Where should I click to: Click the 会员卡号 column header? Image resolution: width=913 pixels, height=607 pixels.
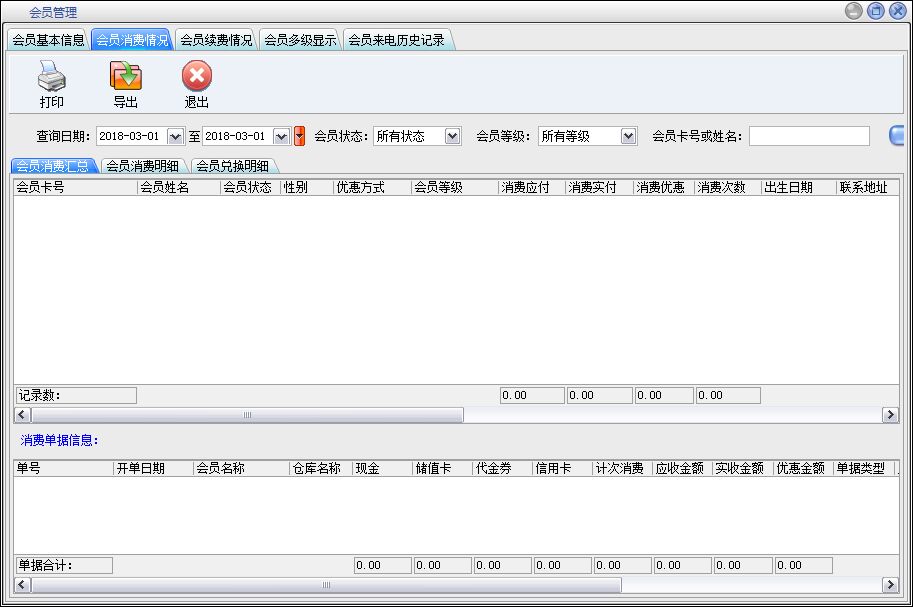[75, 187]
